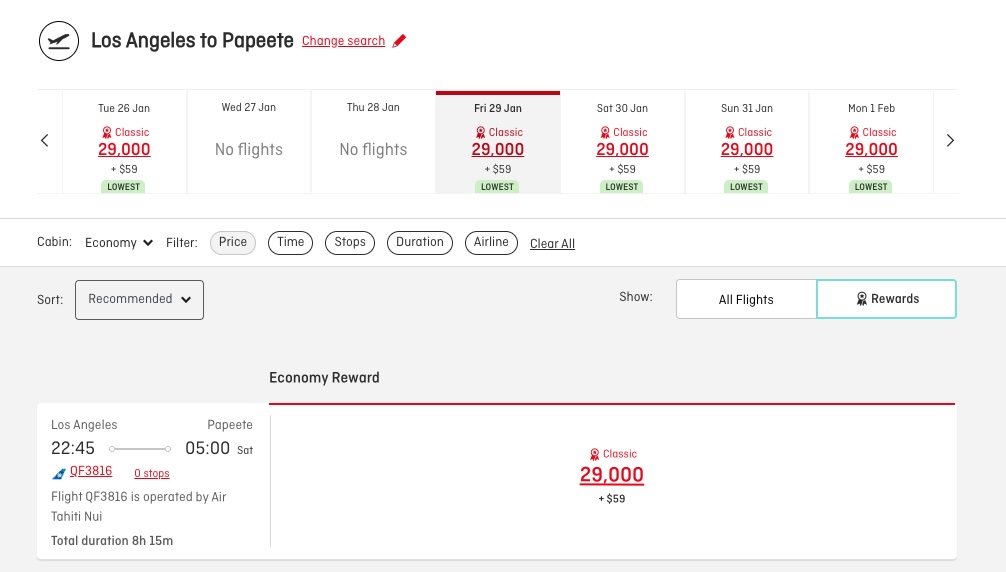This screenshot has width=1006, height=572.
Task: Click Classic reward ribbon icon on Sat 30 Jan
Action: 604,132
